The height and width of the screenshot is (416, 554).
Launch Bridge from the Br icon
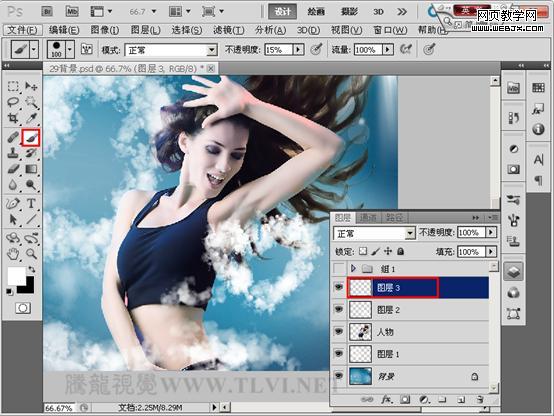tap(47, 12)
